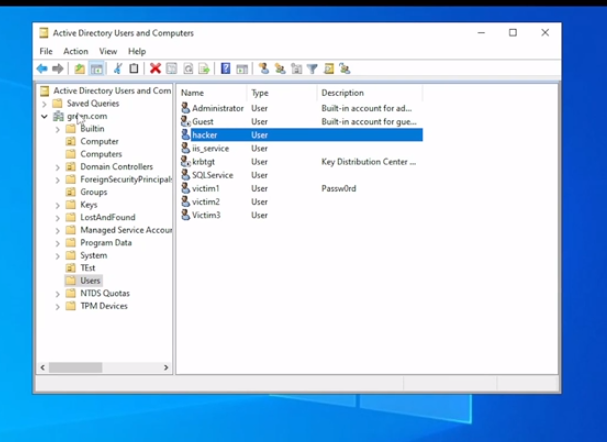This screenshot has height=442, width=607.
Task: Create new organizational unit toolbar icon
Action: click(297, 69)
